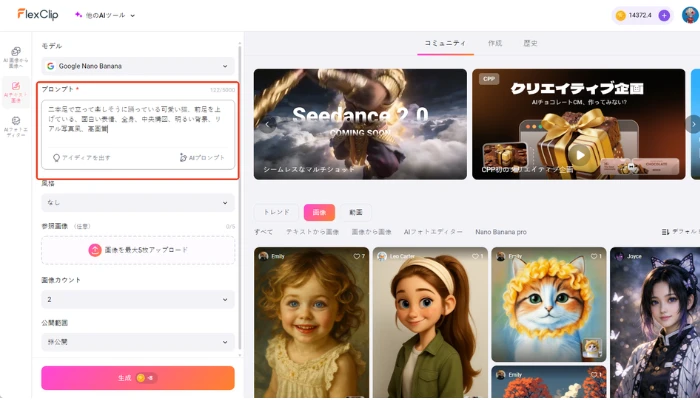The image size is (700, 400).
Task: Open the Seedance 2.0 banner
Action: 360,124
